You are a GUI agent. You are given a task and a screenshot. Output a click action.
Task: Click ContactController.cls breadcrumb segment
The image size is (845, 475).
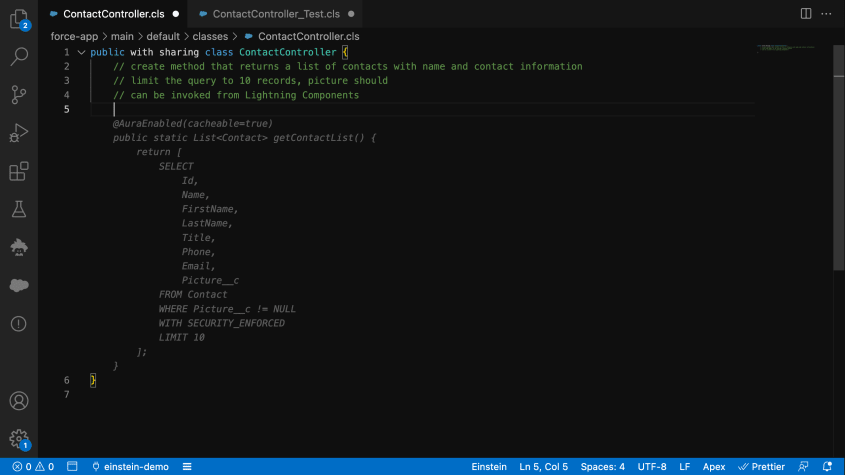pyautogui.click(x=308, y=36)
